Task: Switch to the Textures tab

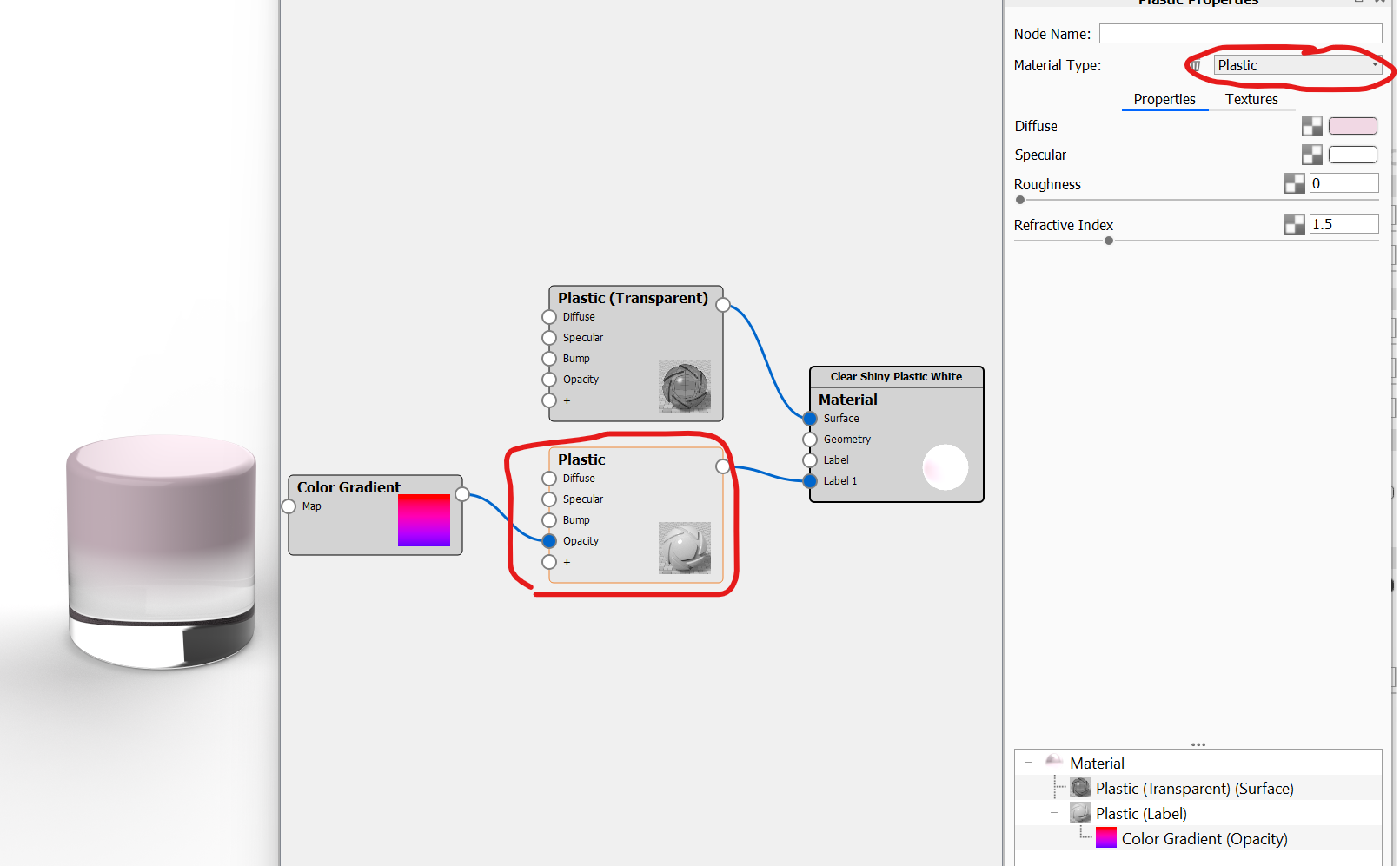Action: tap(1251, 99)
